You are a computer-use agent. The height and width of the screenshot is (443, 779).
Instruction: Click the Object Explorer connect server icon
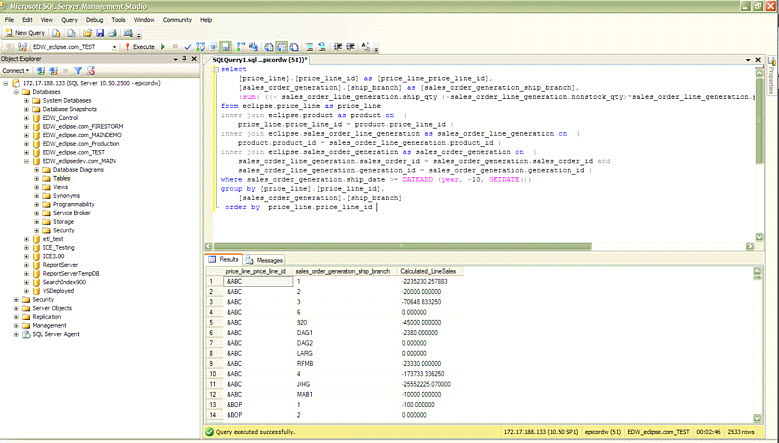[41, 71]
